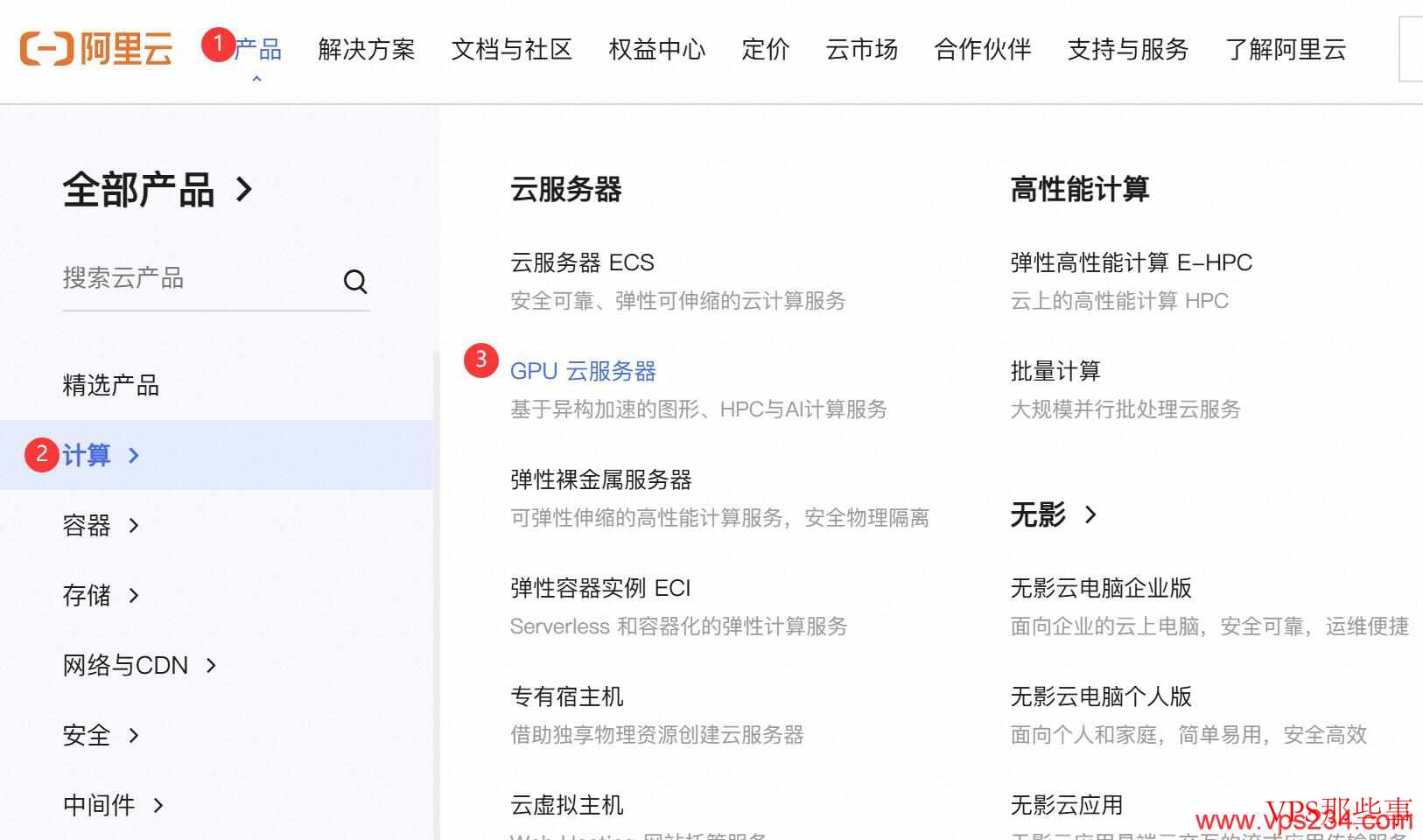1423x840 pixels.
Task: Open the 无影云电脑企业版 link
Action: click(1101, 588)
